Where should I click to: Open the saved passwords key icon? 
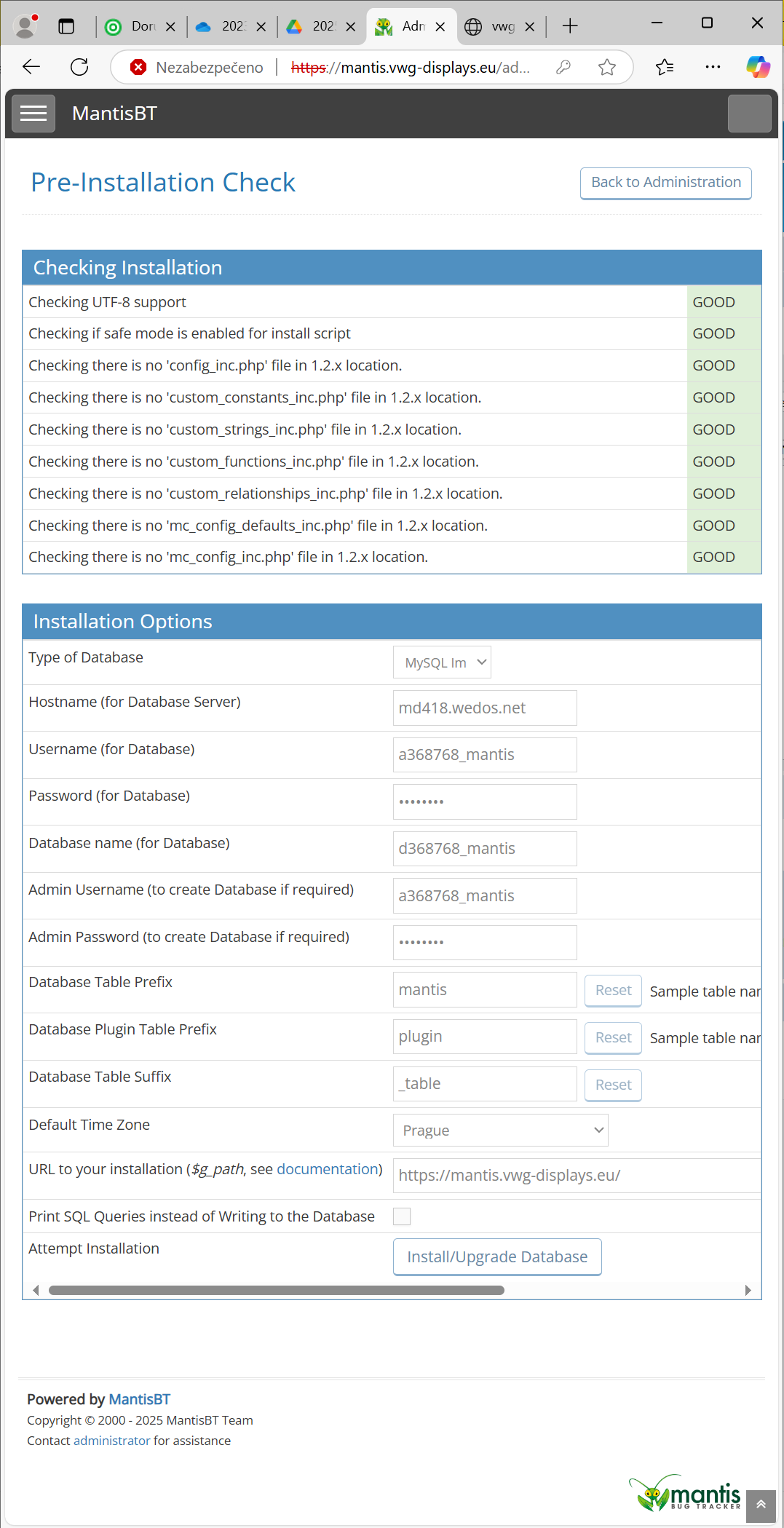point(563,68)
